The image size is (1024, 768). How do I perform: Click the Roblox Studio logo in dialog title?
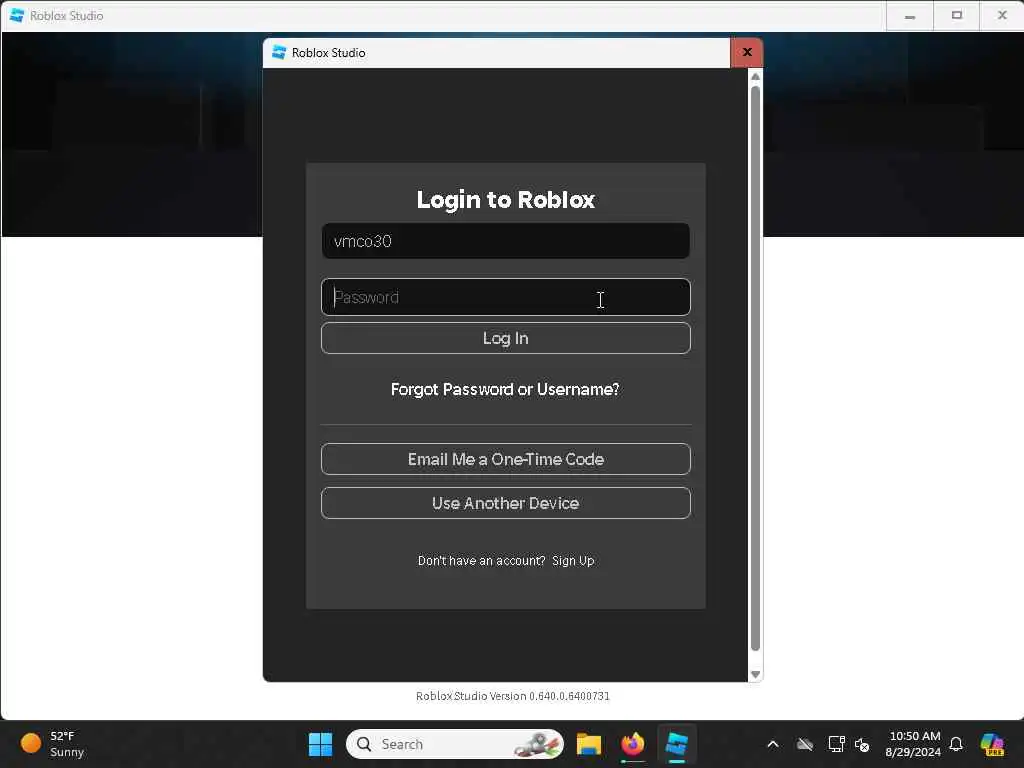click(279, 53)
